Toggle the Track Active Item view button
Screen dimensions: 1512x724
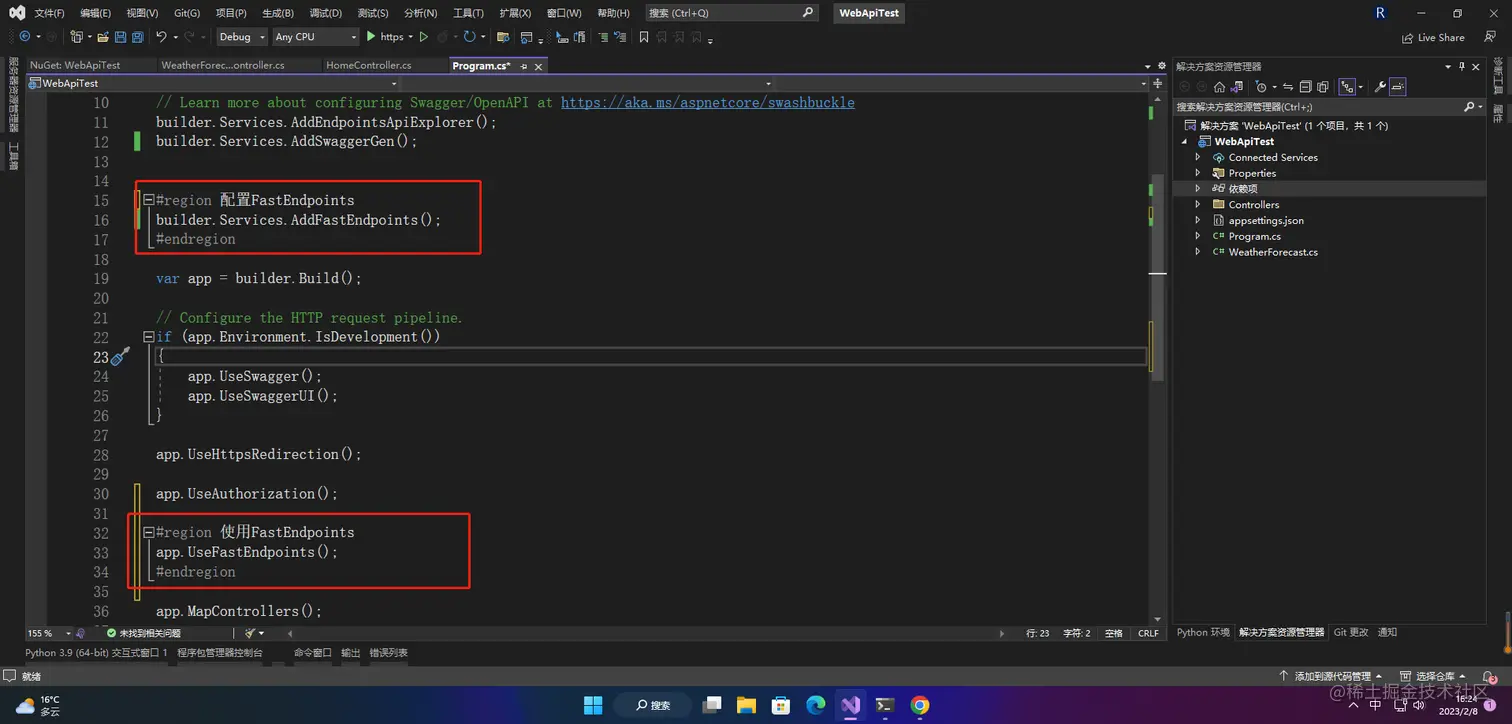(1347, 87)
